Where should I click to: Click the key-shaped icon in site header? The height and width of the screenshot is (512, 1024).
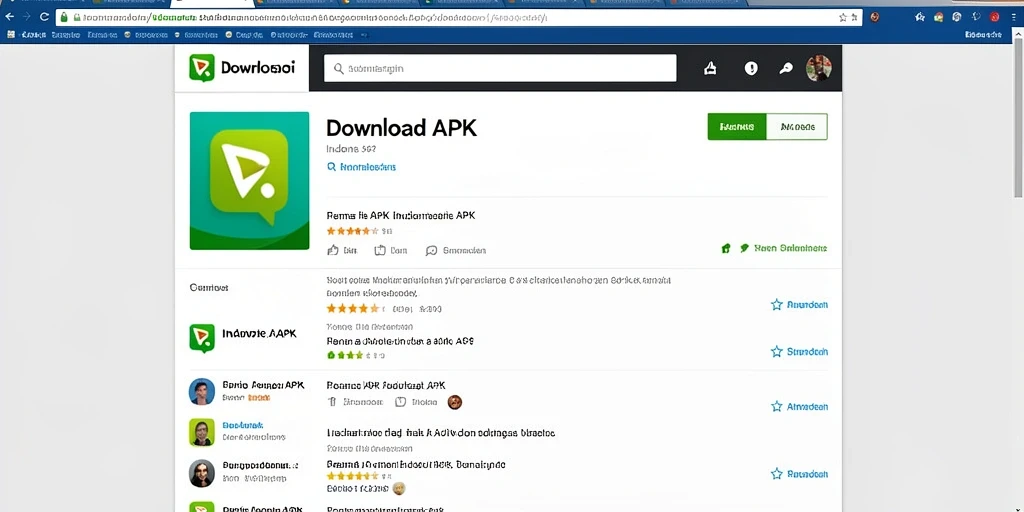(x=786, y=68)
